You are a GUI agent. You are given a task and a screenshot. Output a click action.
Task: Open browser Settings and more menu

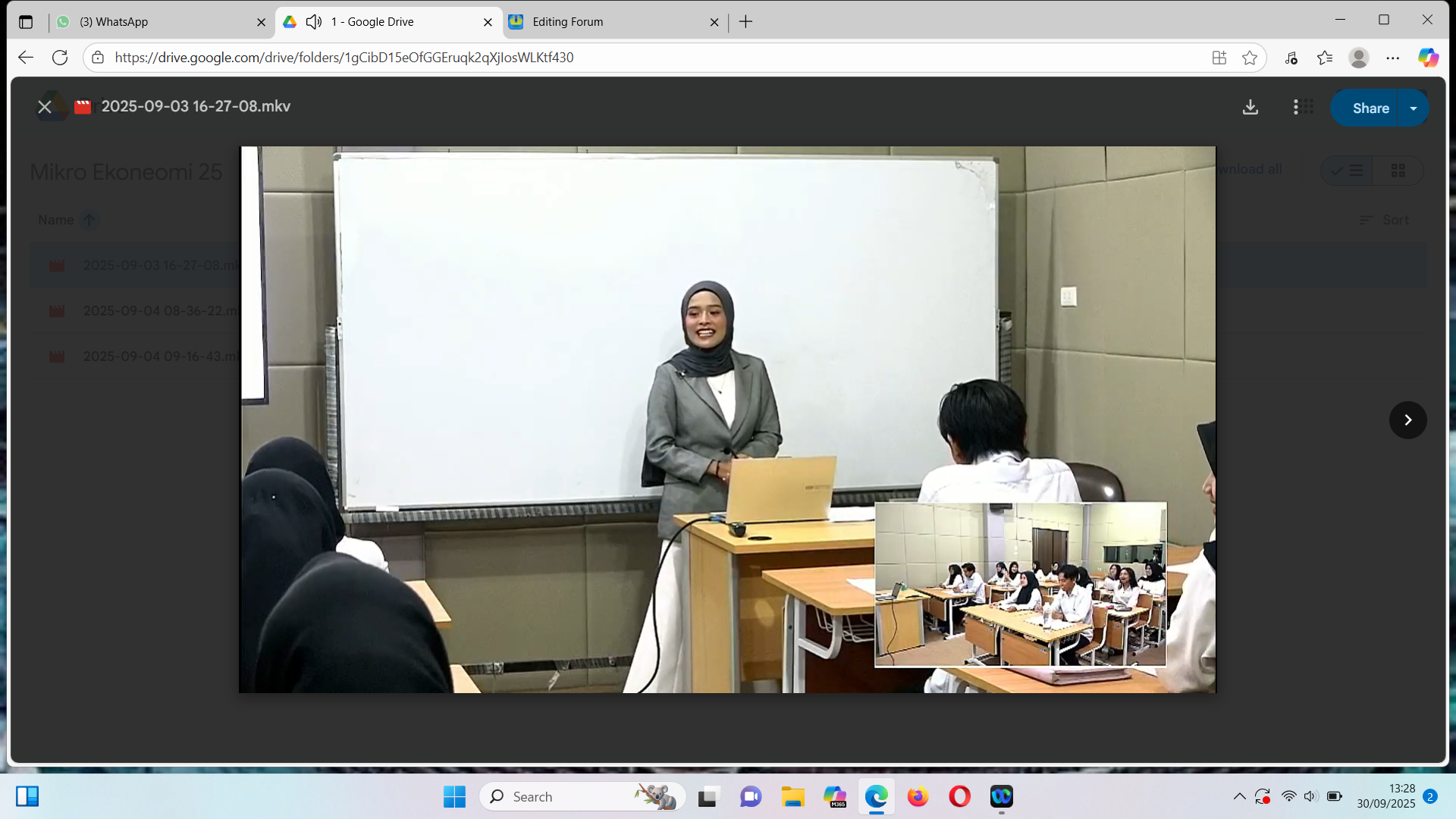(x=1393, y=58)
